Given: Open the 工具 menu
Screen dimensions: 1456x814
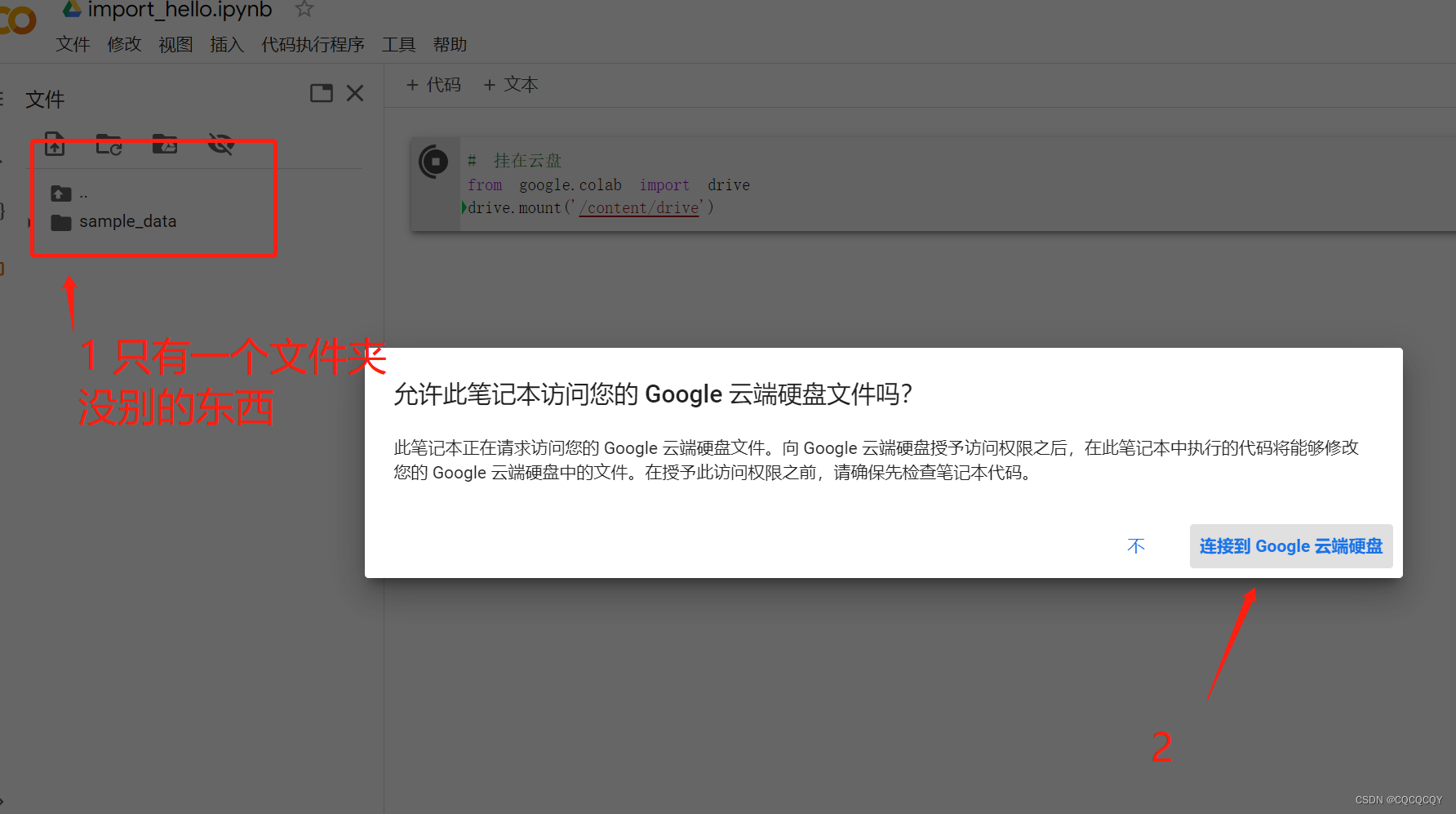Looking at the screenshot, I should [398, 44].
